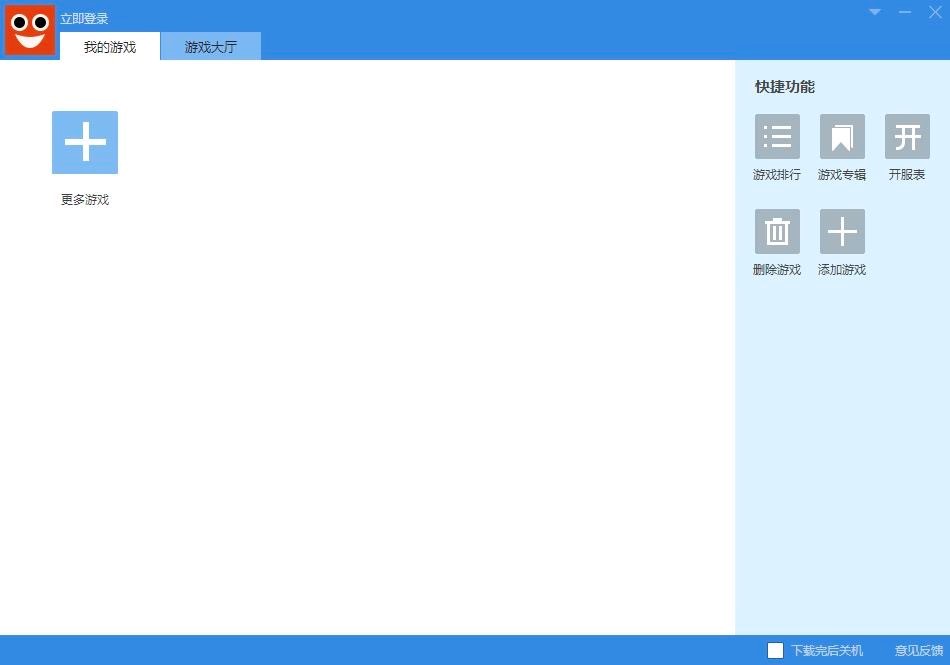950x665 pixels.
Task: Open the 意见反馈 feedback link
Action: tap(919, 650)
